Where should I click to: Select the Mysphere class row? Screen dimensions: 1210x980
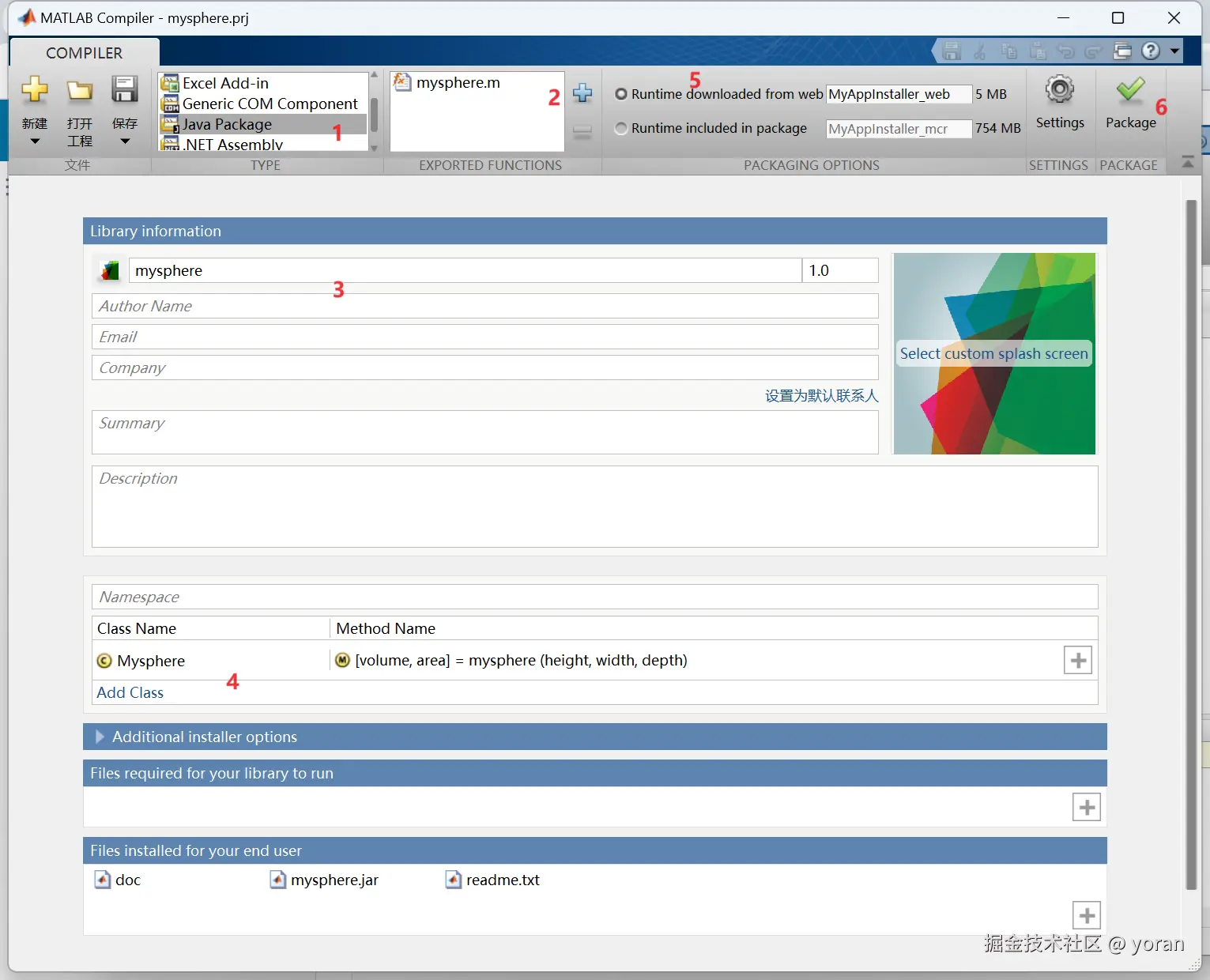point(211,661)
